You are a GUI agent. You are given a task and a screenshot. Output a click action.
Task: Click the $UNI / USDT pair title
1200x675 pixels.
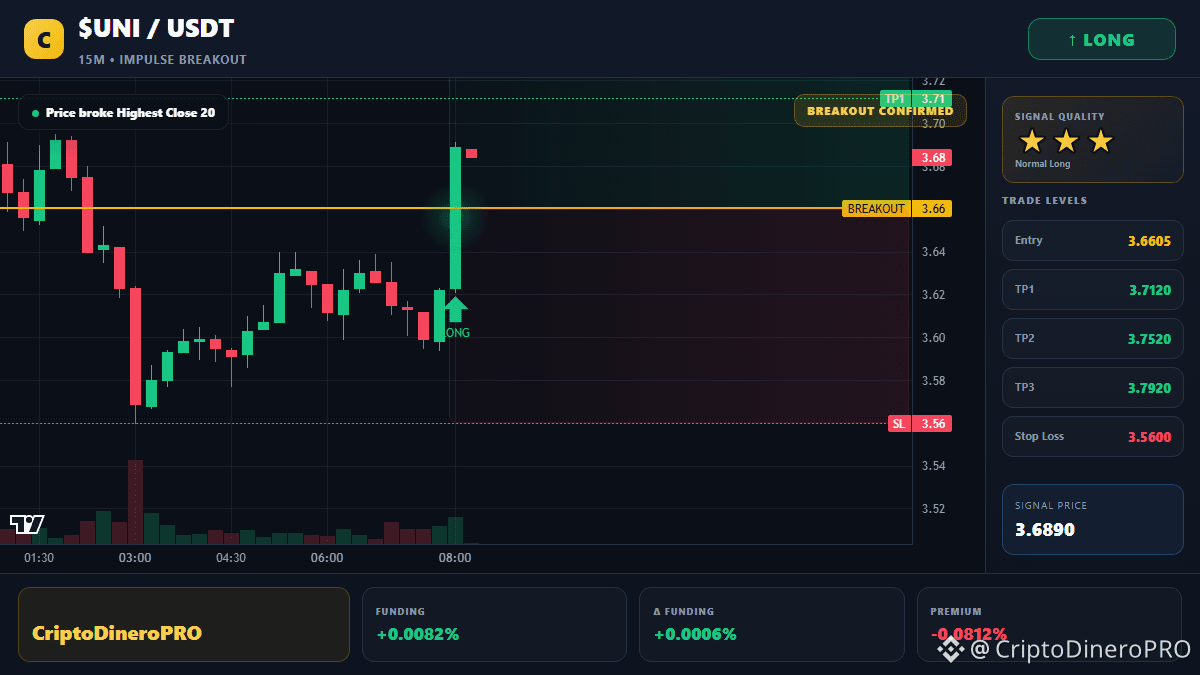point(156,29)
